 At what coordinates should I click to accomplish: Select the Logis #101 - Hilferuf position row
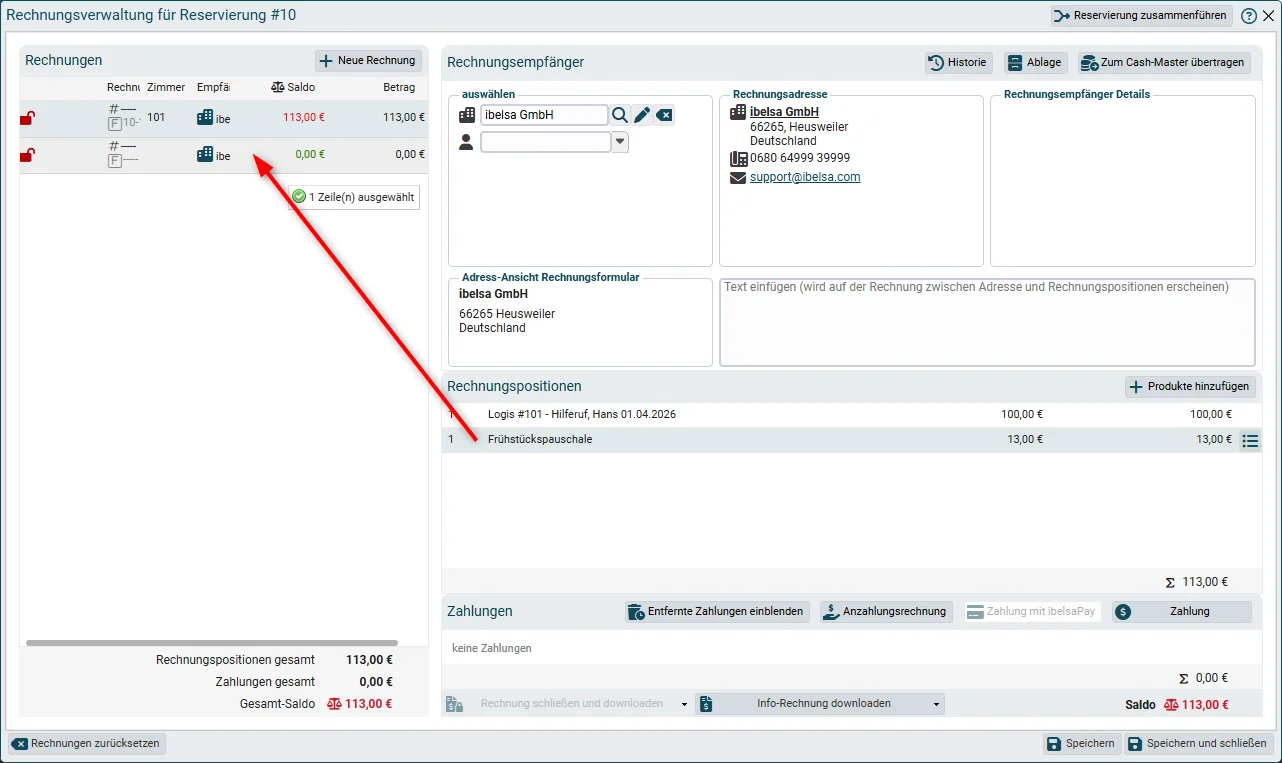pos(851,414)
